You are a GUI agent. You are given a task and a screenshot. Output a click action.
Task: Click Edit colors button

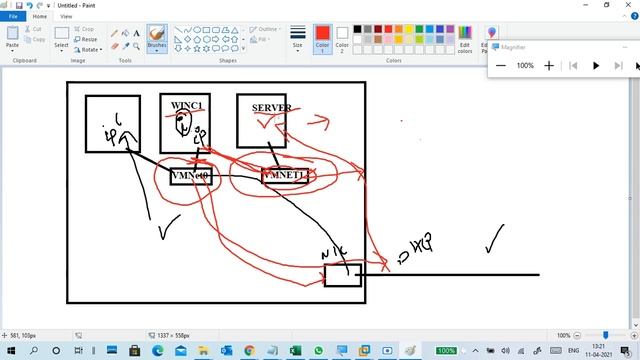click(x=465, y=39)
